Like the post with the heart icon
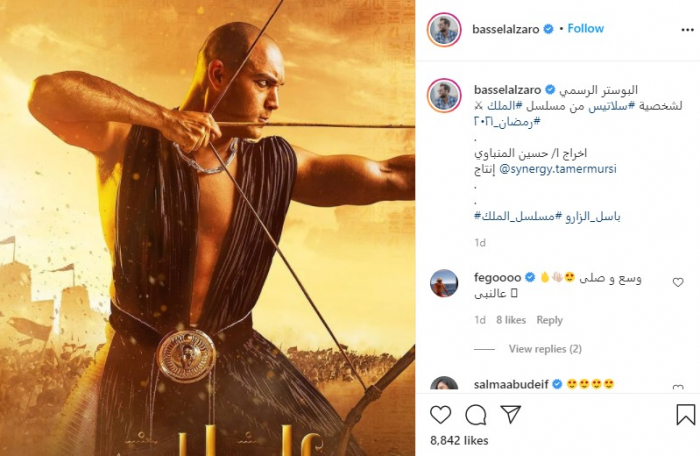This screenshot has width=700, height=456. tap(441, 415)
